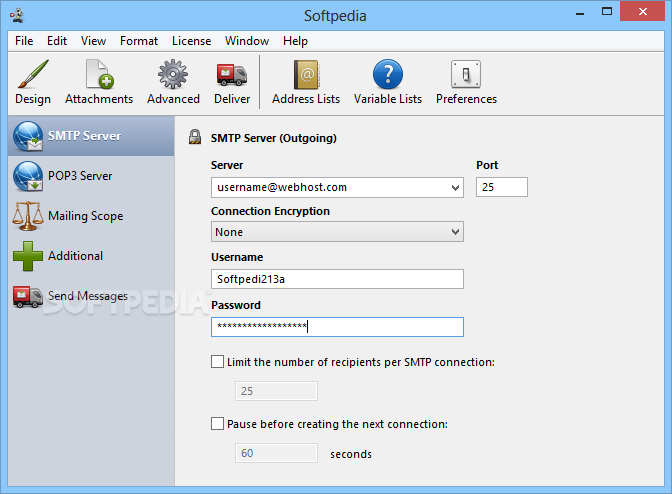The image size is (672, 494).
Task: Open the View menu
Action: click(x=93, y=41)
